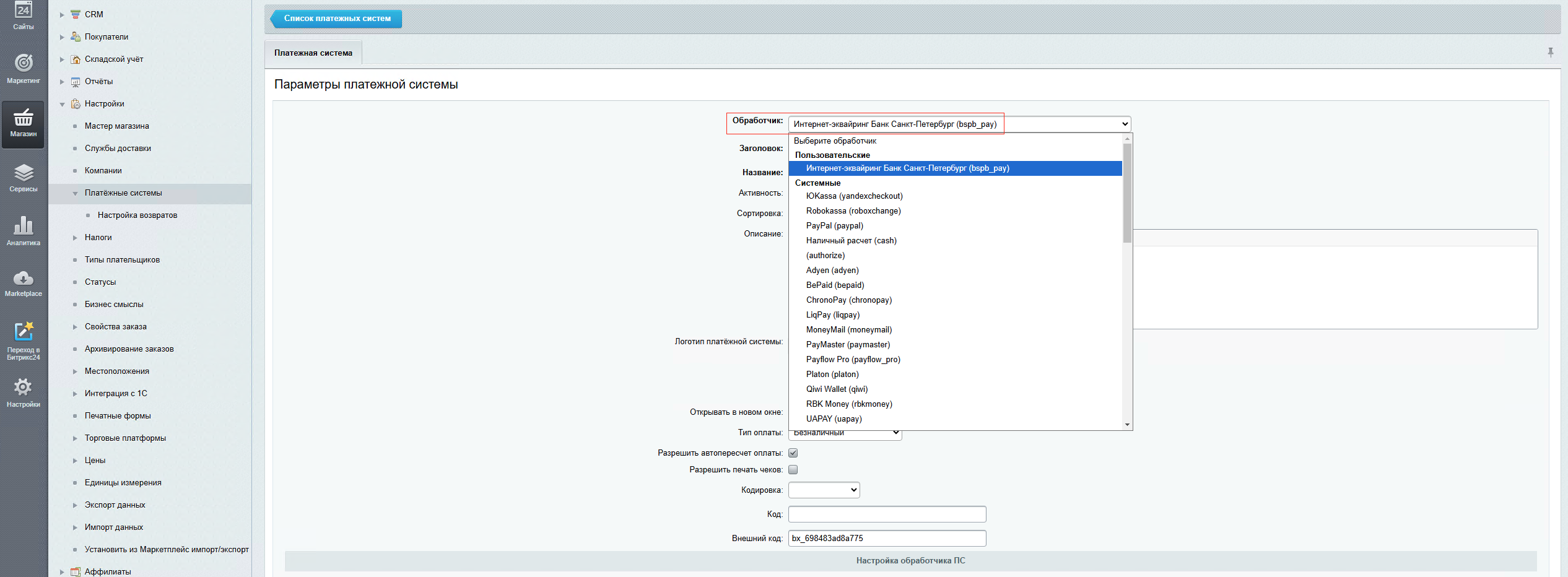
Task: Expand the Налоги node arrow
Action: pos(75,238)
